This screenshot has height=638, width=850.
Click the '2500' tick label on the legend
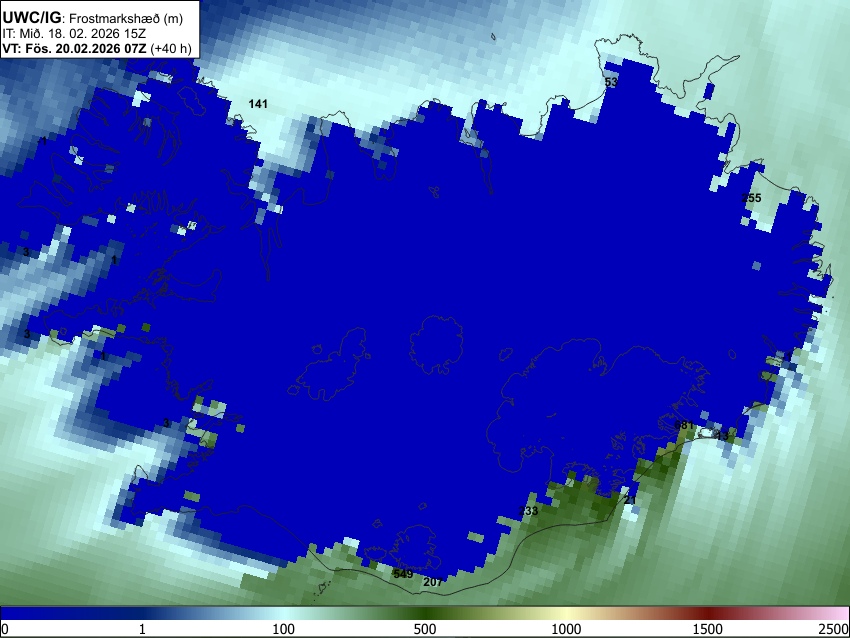834,629
